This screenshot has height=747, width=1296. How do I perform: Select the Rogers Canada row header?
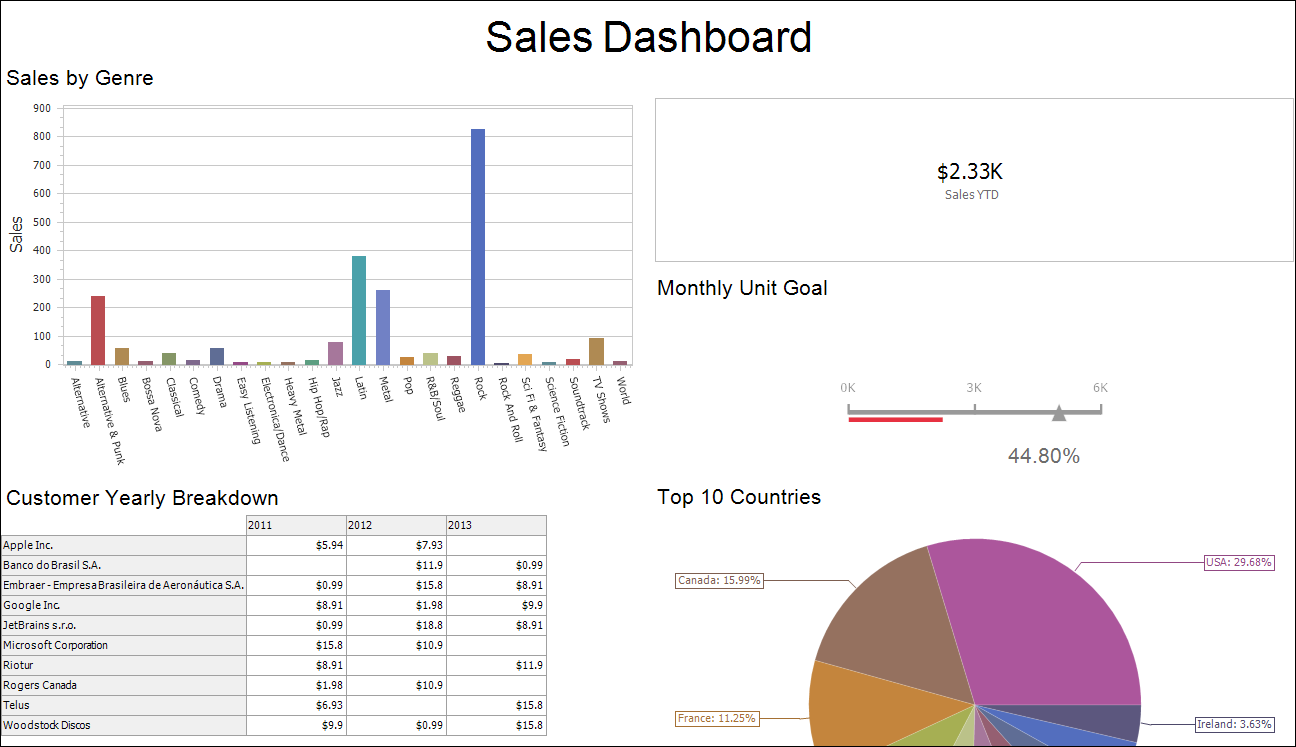(123, 685)
